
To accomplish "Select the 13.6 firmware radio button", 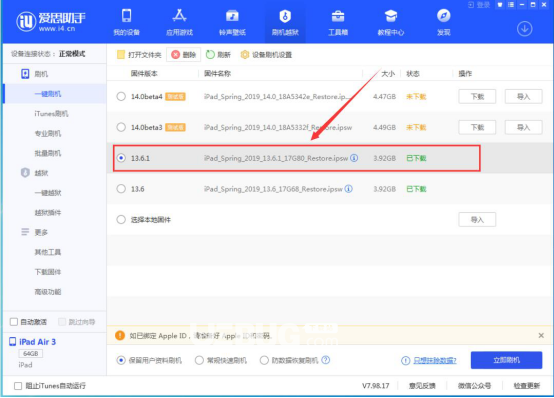I will [121, 188].
